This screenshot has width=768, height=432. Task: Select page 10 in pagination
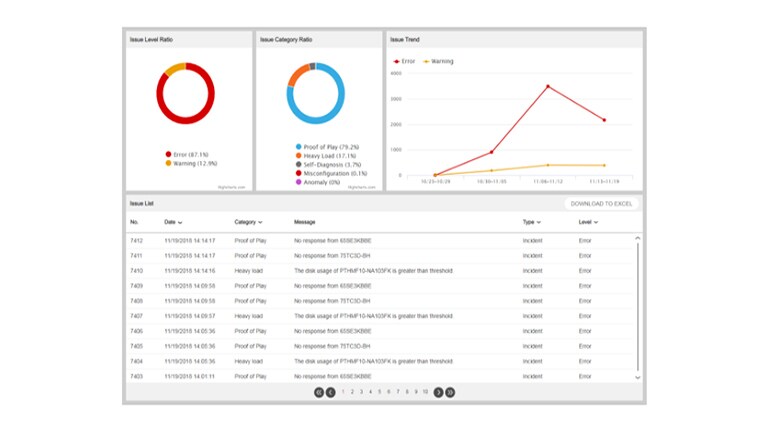[425, 392]
